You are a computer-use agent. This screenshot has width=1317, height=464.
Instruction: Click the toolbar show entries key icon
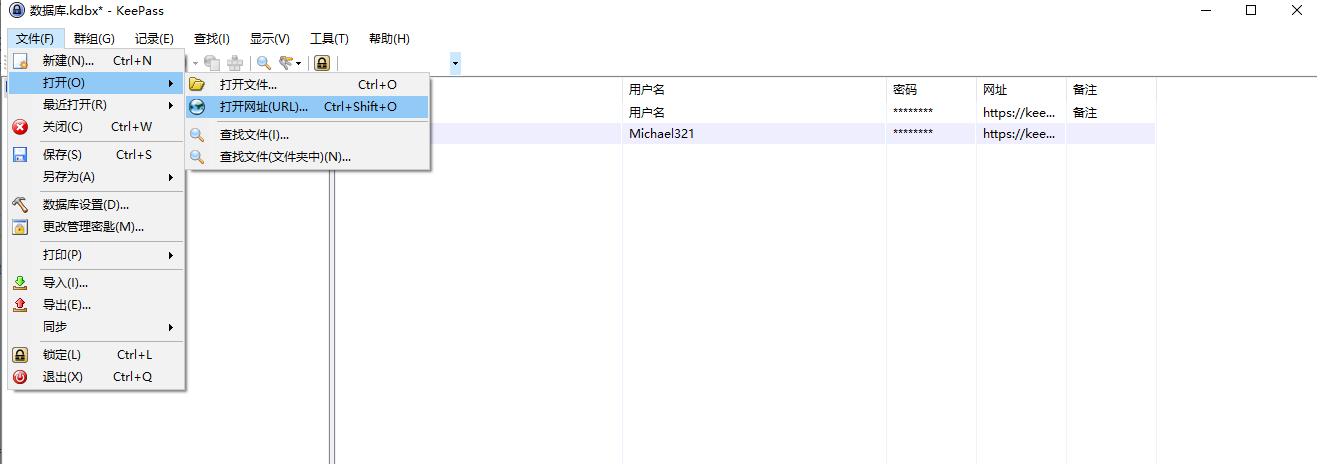click(x=287, y=63)
